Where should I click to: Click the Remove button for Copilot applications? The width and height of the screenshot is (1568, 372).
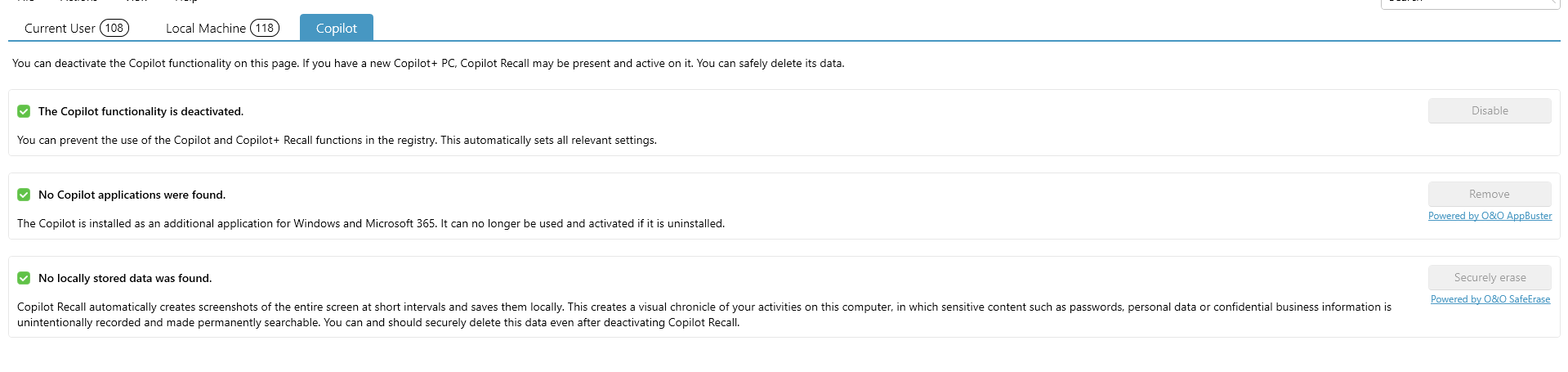pyautogui.click(x=1490, y=195)
